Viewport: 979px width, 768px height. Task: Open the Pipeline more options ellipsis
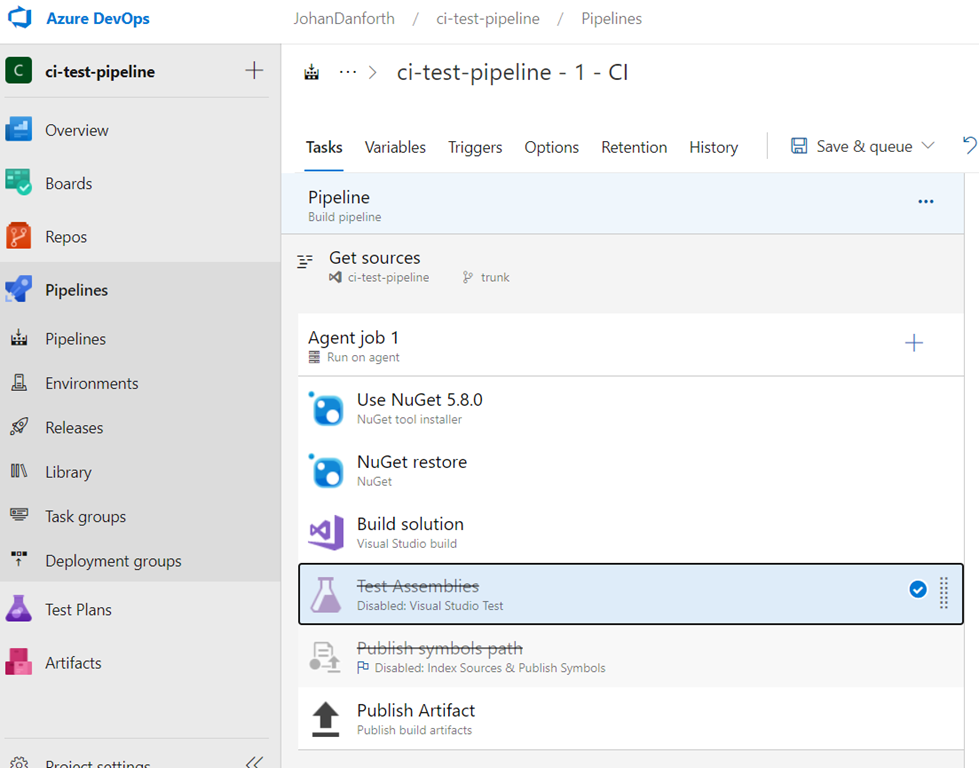pos(926,201)
